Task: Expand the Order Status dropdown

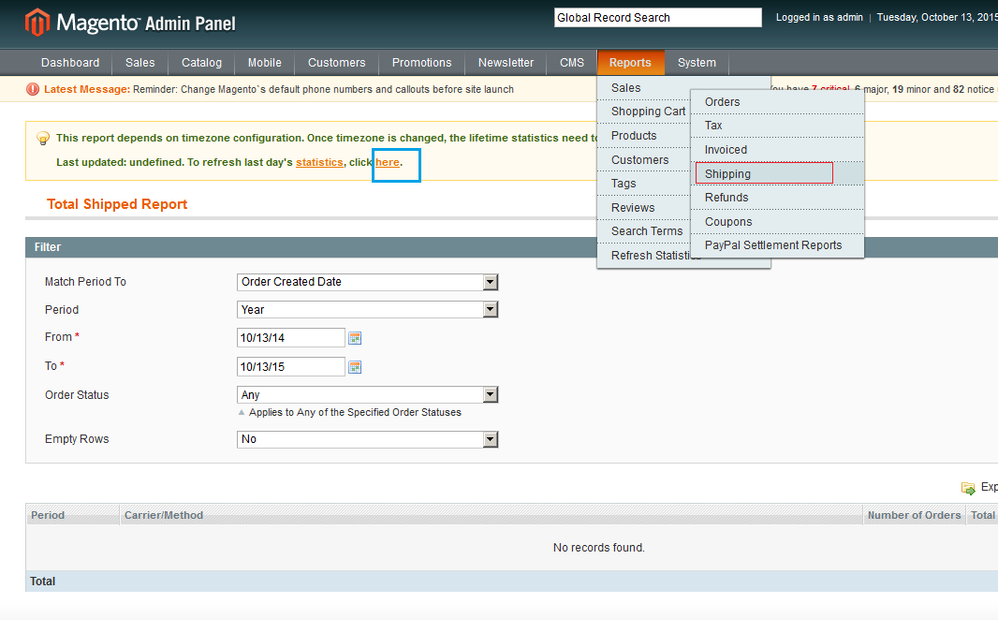Action: [490, 395]
